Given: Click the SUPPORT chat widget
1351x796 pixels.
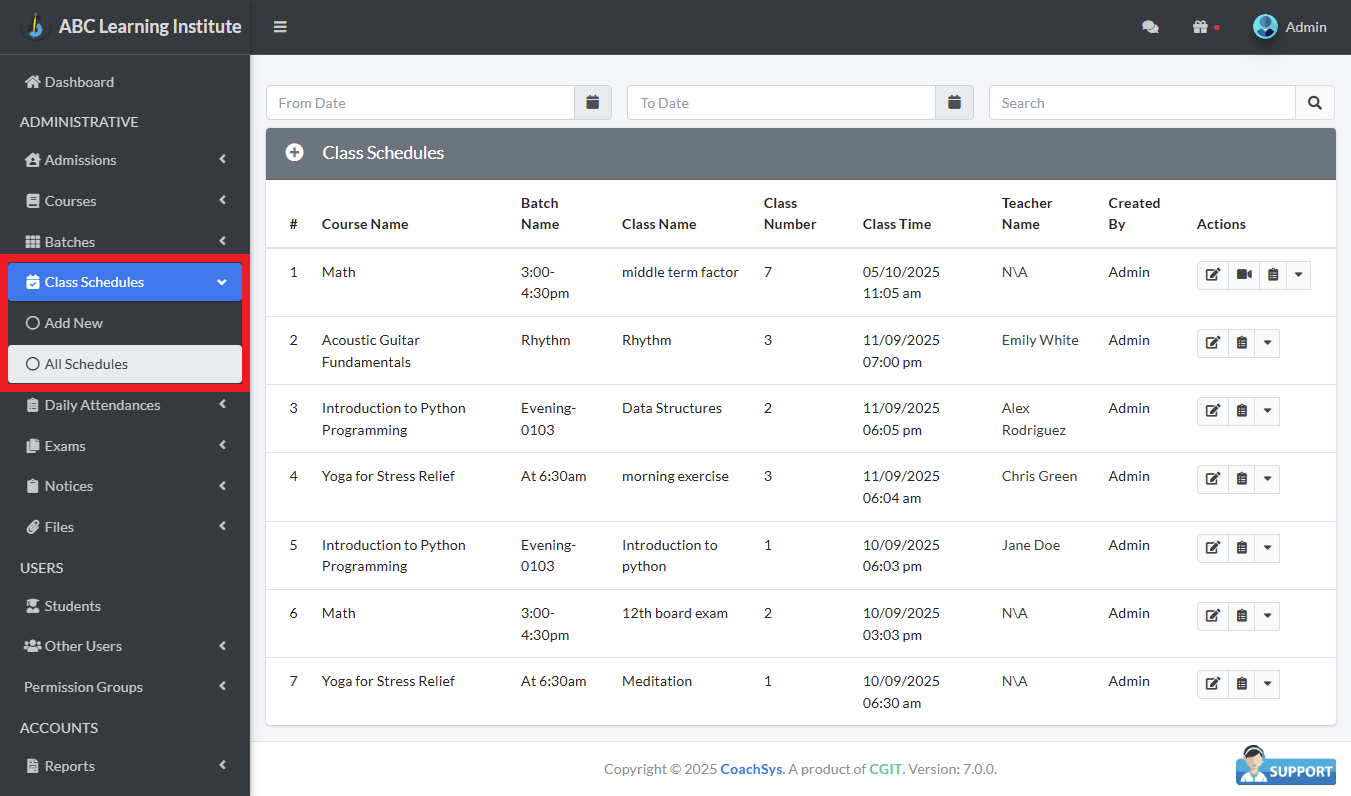Looking at the screenshot, I should pyautogui.click(x=1284, y=768).
